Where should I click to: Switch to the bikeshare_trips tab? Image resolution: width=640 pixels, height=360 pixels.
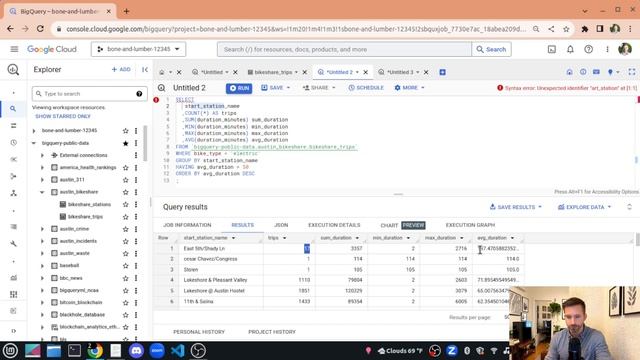(273, 72)
